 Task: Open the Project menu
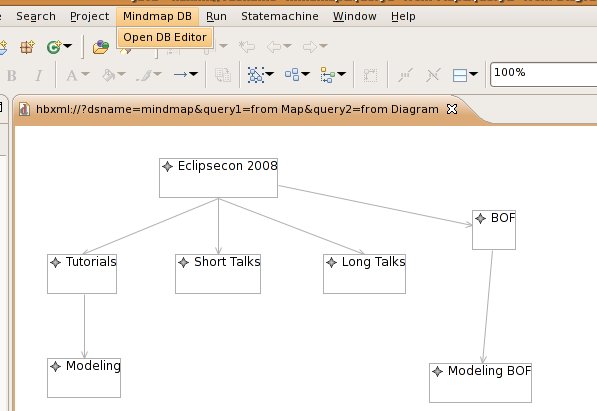click(x=89, y=16)
